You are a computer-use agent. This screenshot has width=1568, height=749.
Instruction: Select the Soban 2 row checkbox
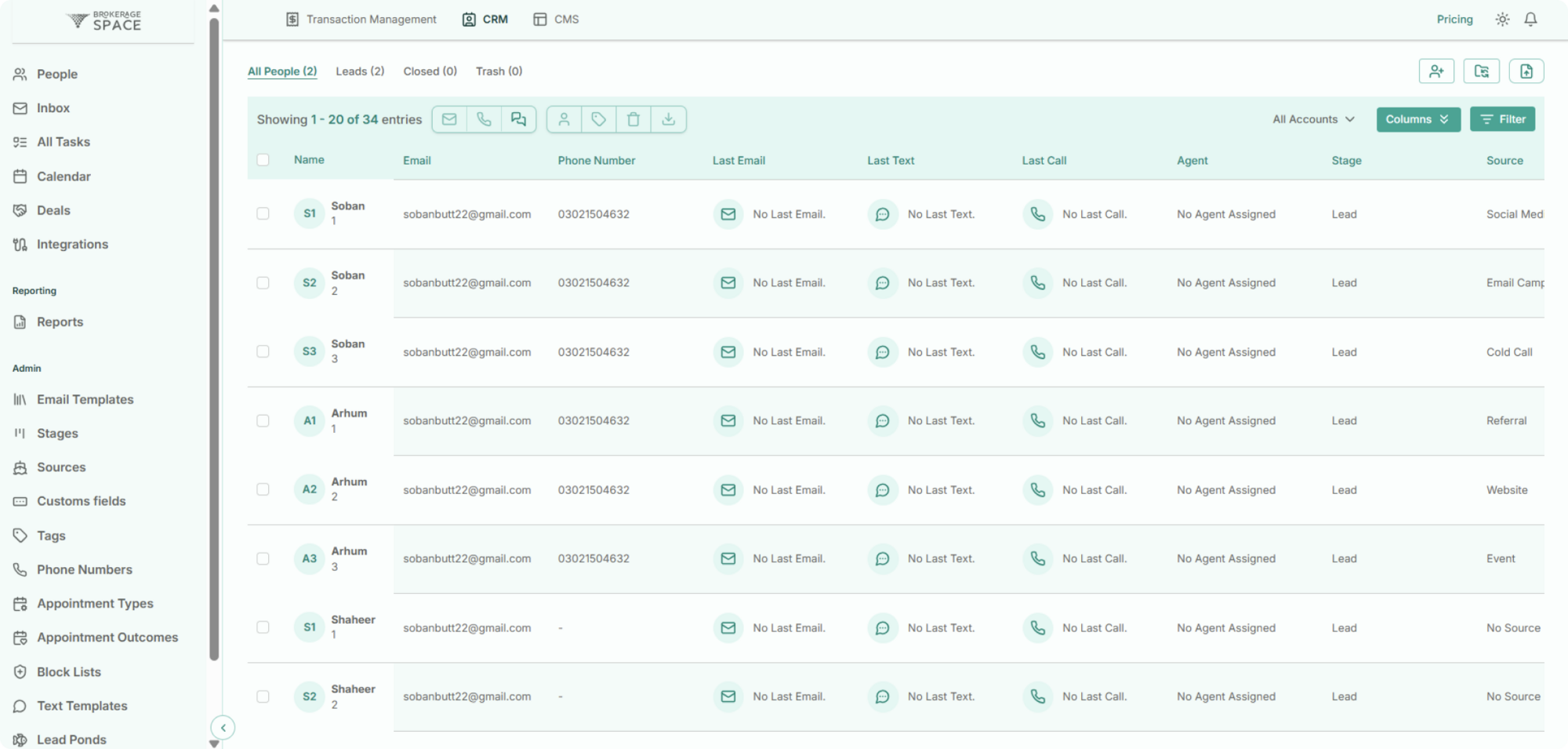tap(263, 282)
